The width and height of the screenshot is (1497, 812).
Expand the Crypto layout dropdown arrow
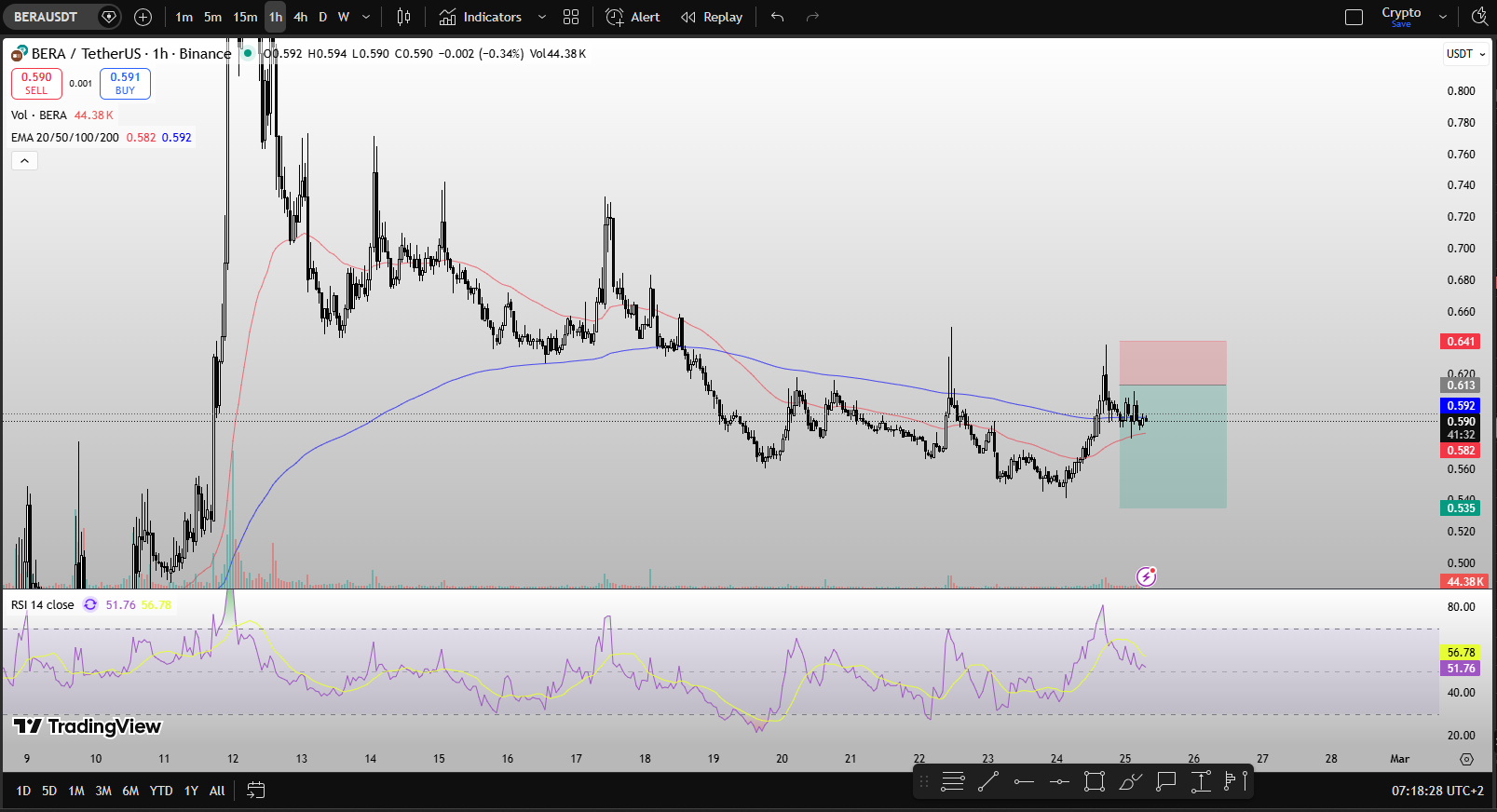click(x=1443, y=17)
